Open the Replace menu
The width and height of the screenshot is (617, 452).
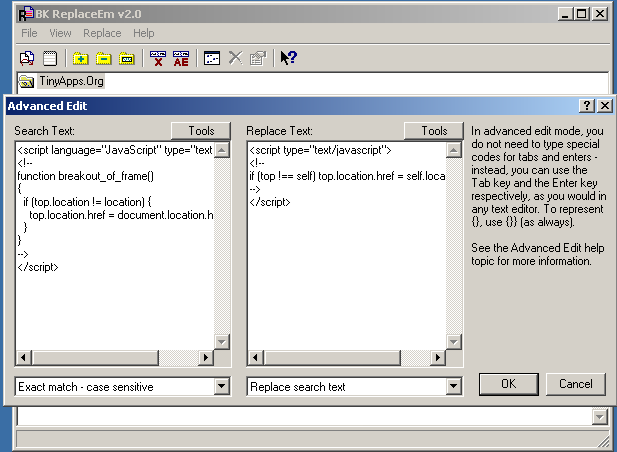[x=102, y=33]
